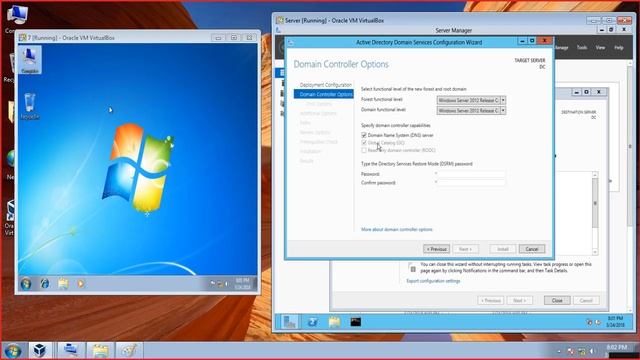Toggle Read only domain controller (RODC) checkbox

point(364,151)
